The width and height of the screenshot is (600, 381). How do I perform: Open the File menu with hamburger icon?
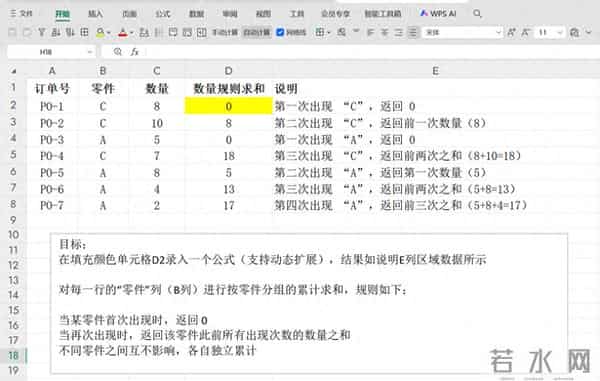pyautogui.click(x=21, y=14)
